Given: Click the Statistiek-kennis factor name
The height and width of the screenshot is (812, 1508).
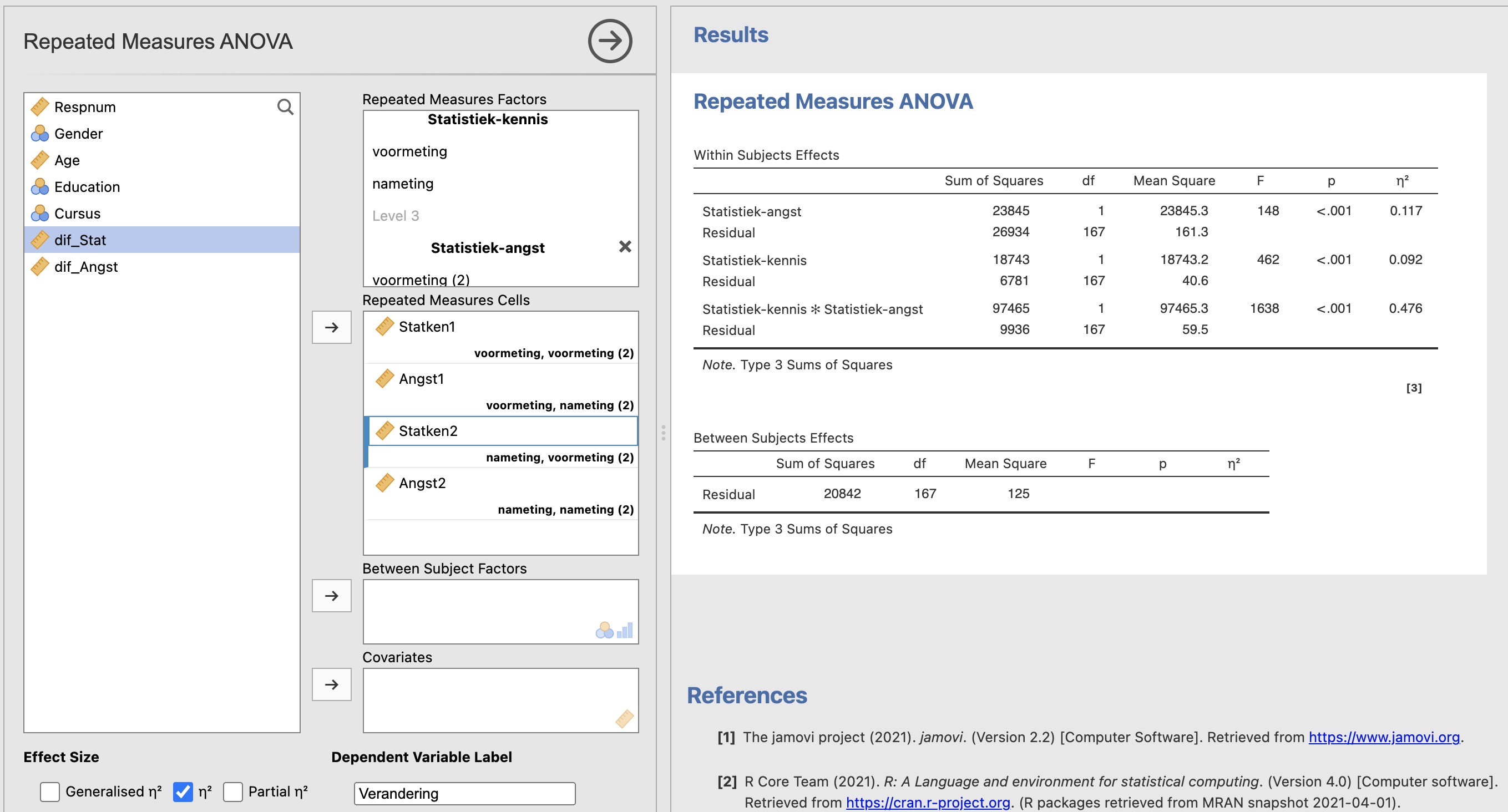Looking at the screenshot, I should [487, 119].
